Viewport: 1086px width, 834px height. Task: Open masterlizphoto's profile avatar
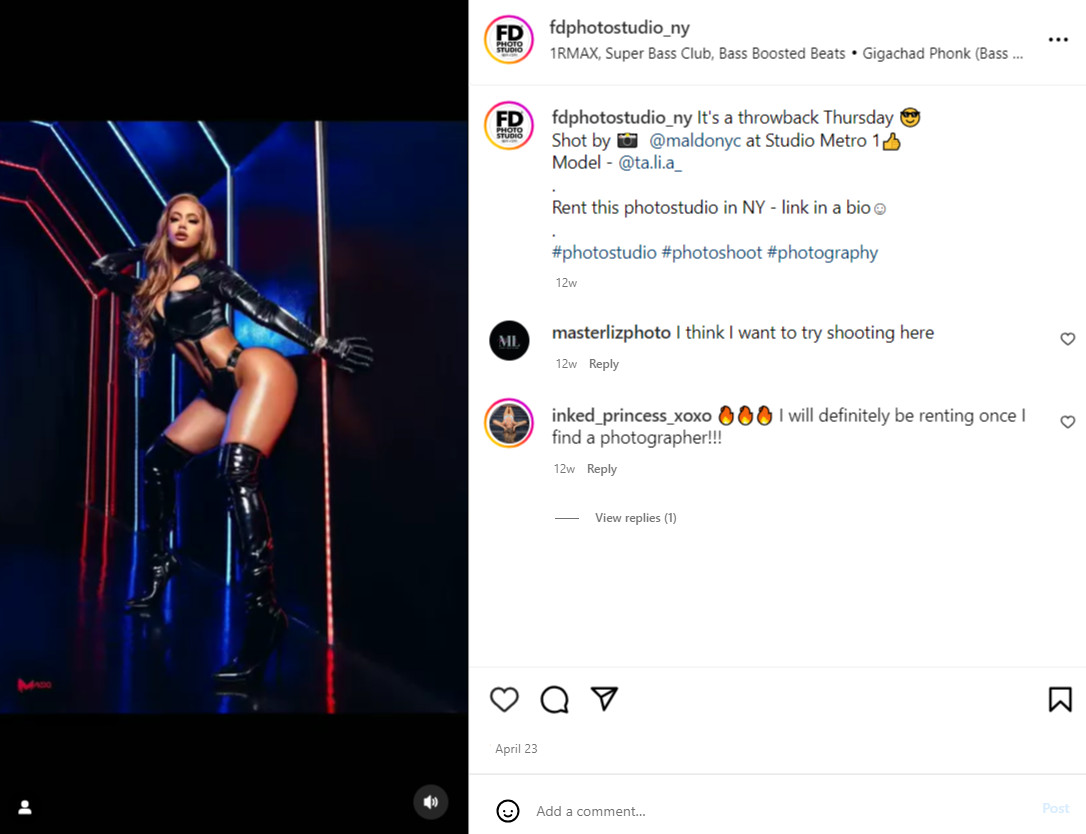[x=509, y=341]
